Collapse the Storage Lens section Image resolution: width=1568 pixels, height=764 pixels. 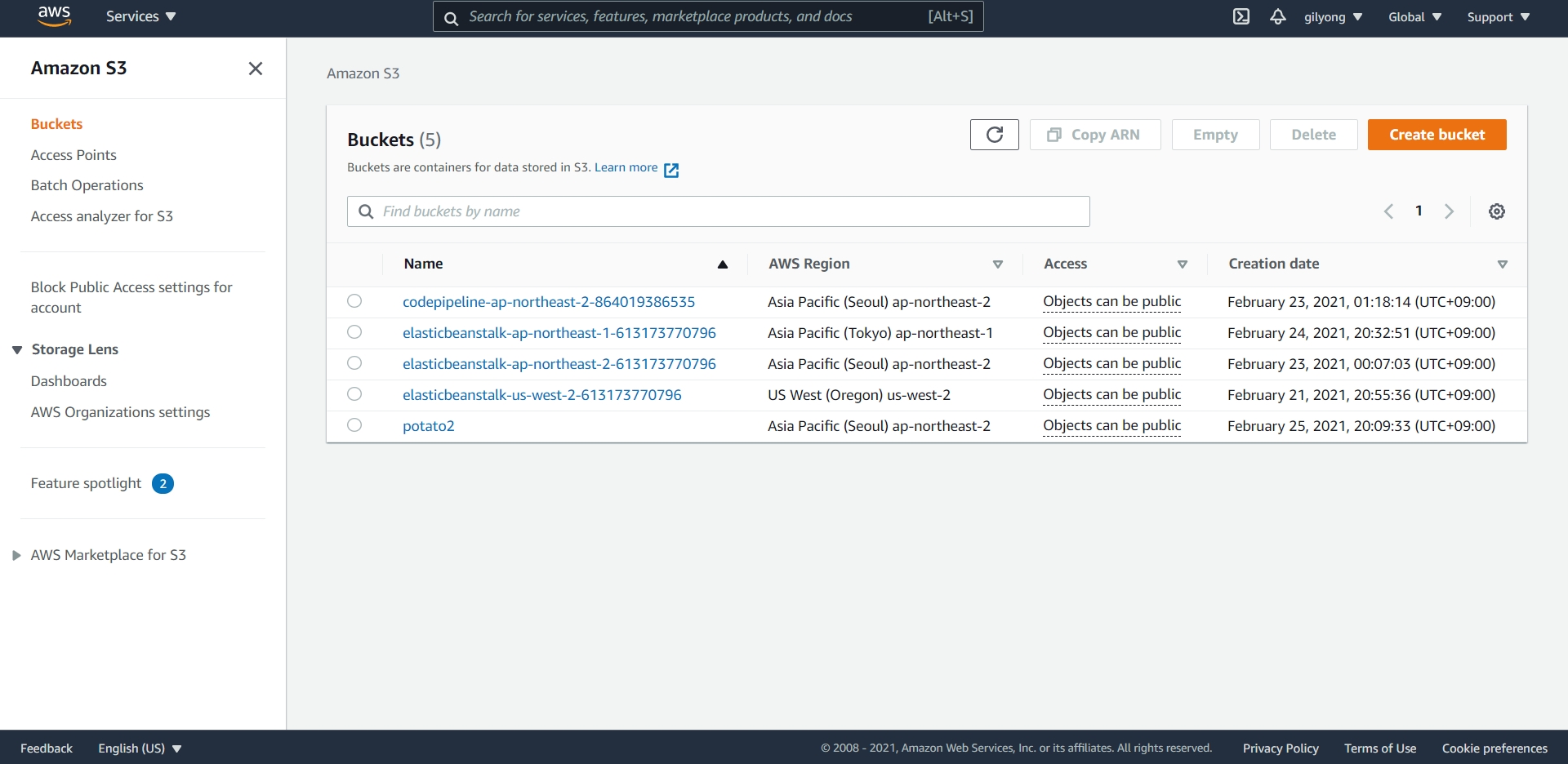click(17, 350)
